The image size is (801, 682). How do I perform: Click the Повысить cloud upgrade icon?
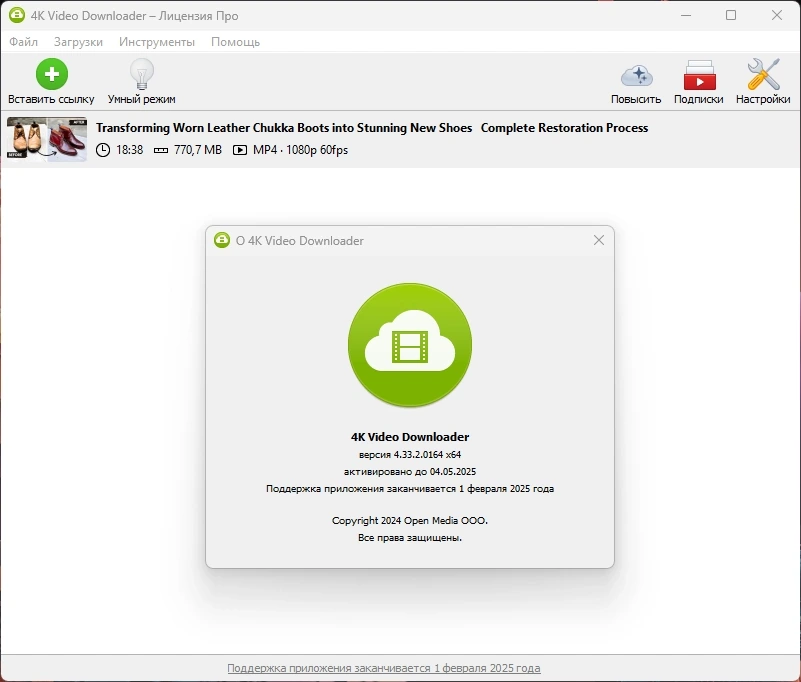click(637, 76)
